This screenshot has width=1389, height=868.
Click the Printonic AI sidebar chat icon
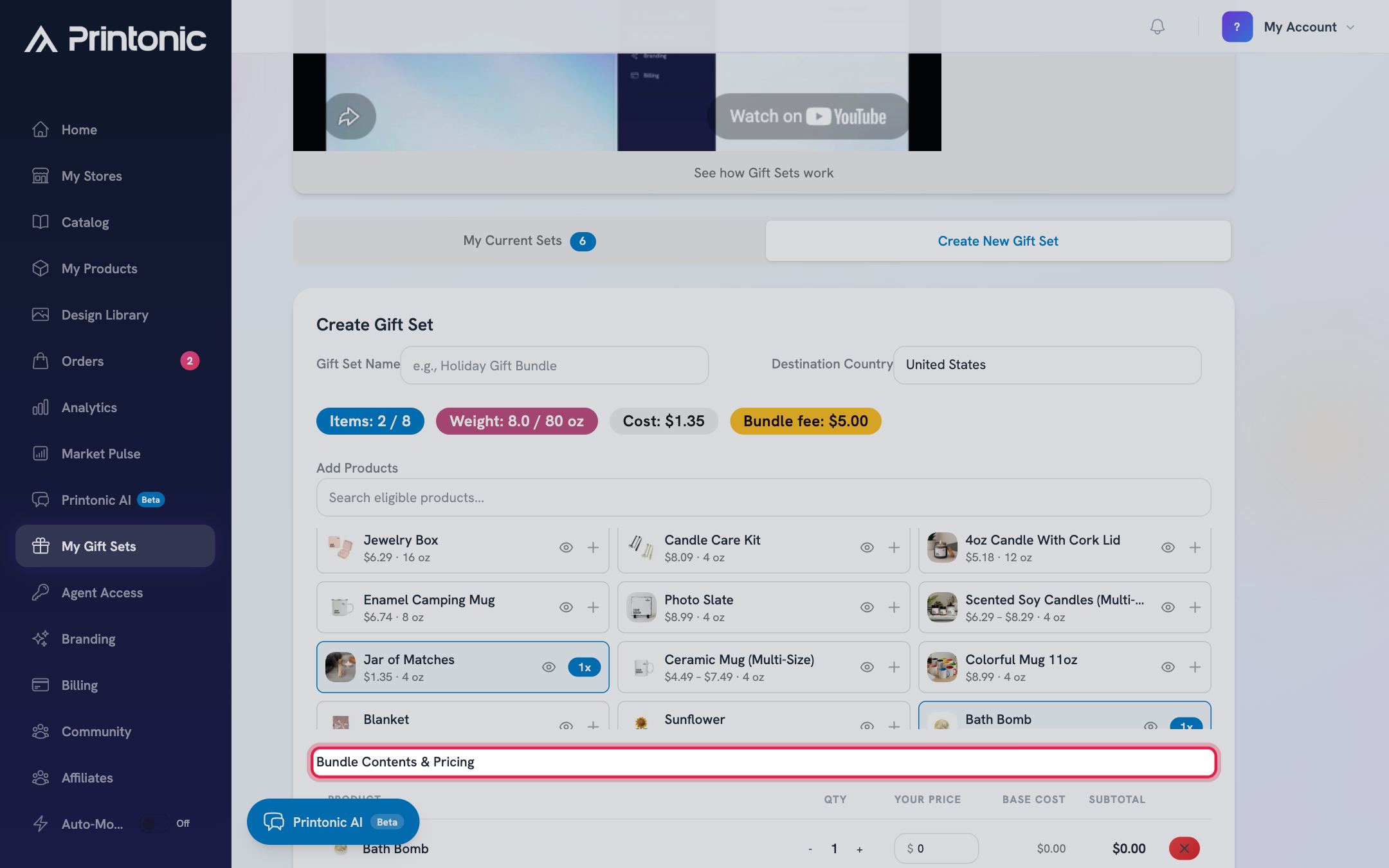pos(41,500)
